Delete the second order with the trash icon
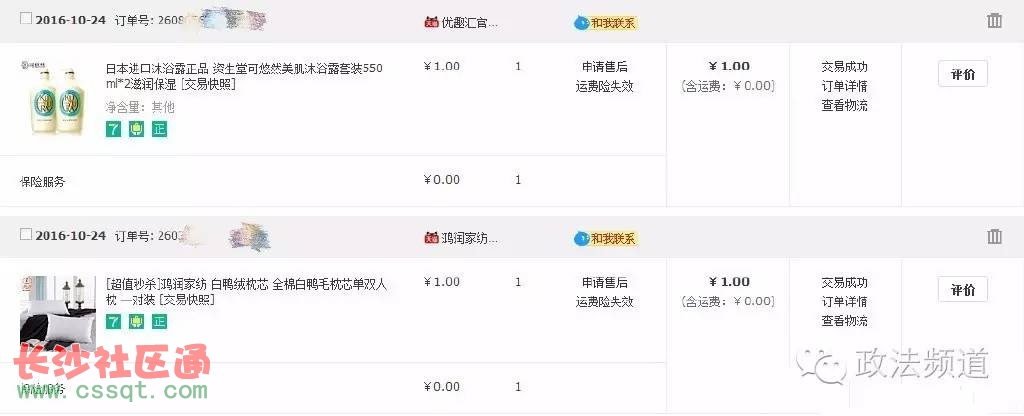This screenshot has height=416, width=1024. click(994, 236)
